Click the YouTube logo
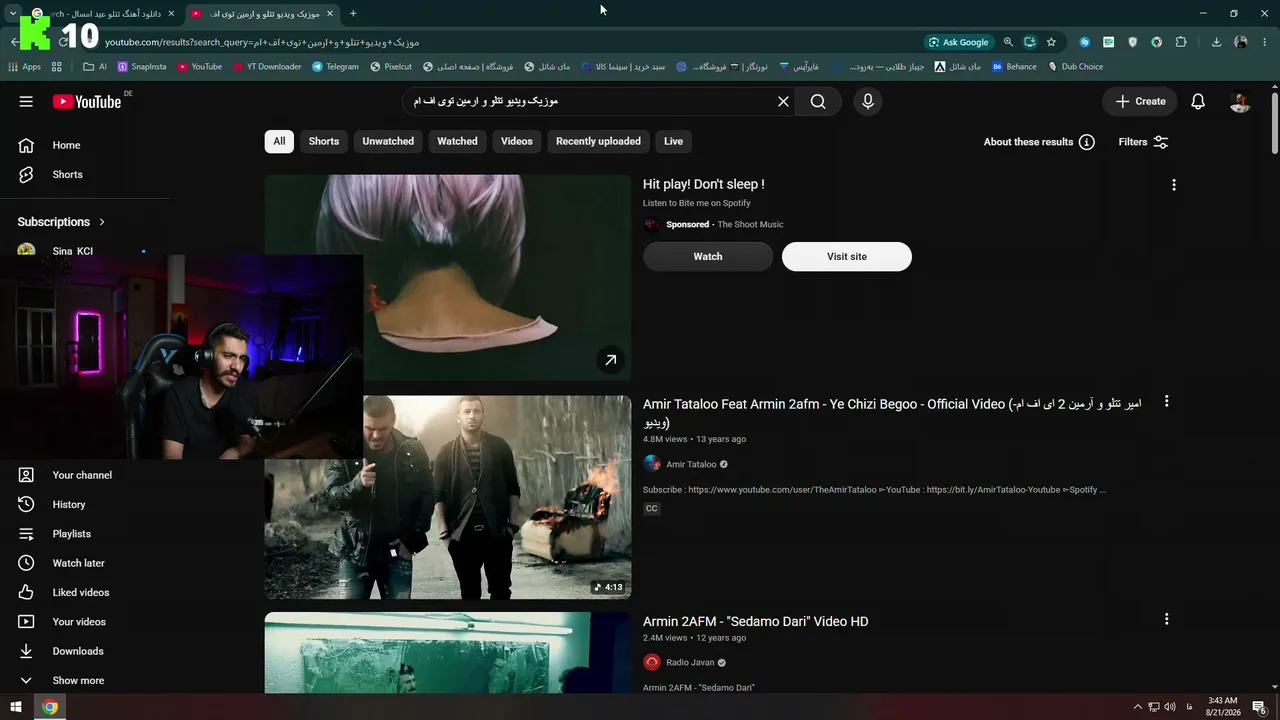This screenshot has width=1280, height=720. pyautogui.click(x=87, y=101)
